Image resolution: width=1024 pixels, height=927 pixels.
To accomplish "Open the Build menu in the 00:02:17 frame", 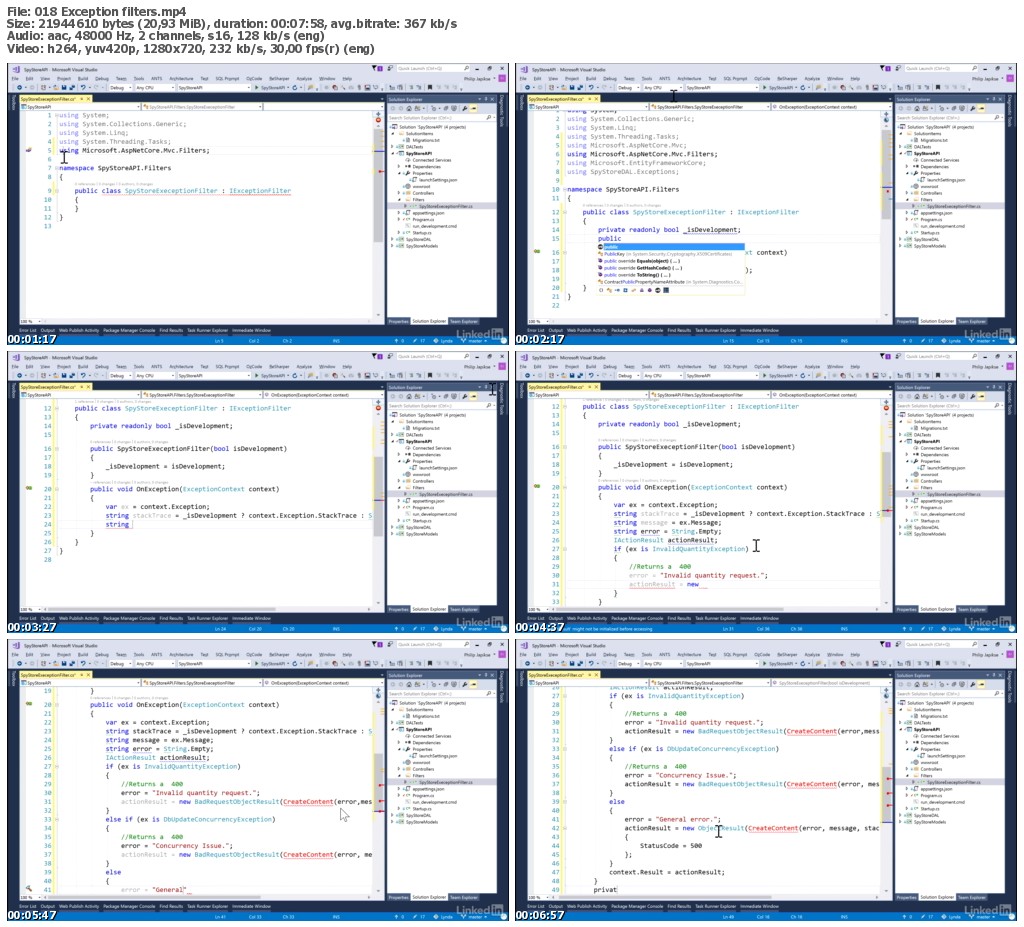I will (x=591, y=78).
